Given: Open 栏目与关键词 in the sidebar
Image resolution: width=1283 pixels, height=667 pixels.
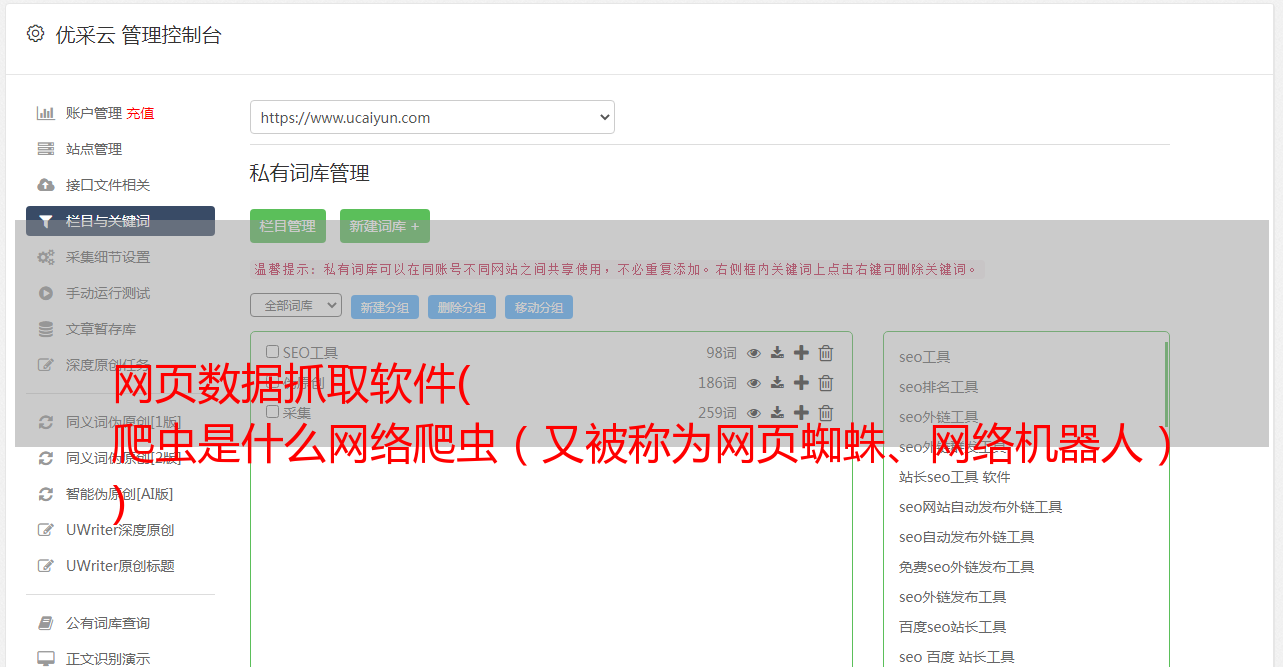Looking at the screenshot, I should pos(120,221).
